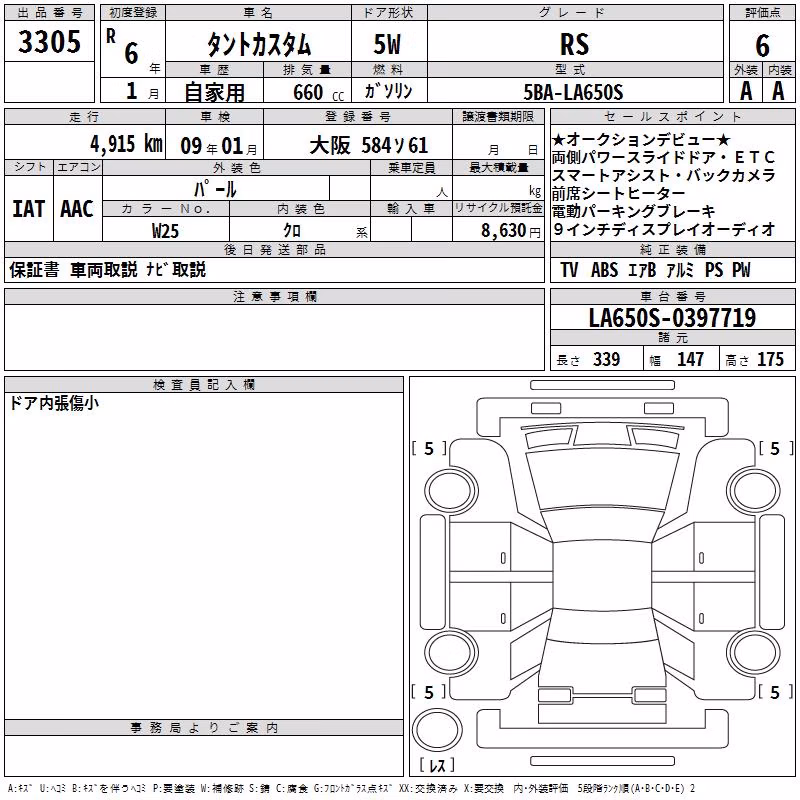Click length value 339
Screen dimensions: 800x800
(x=606, y=359)
